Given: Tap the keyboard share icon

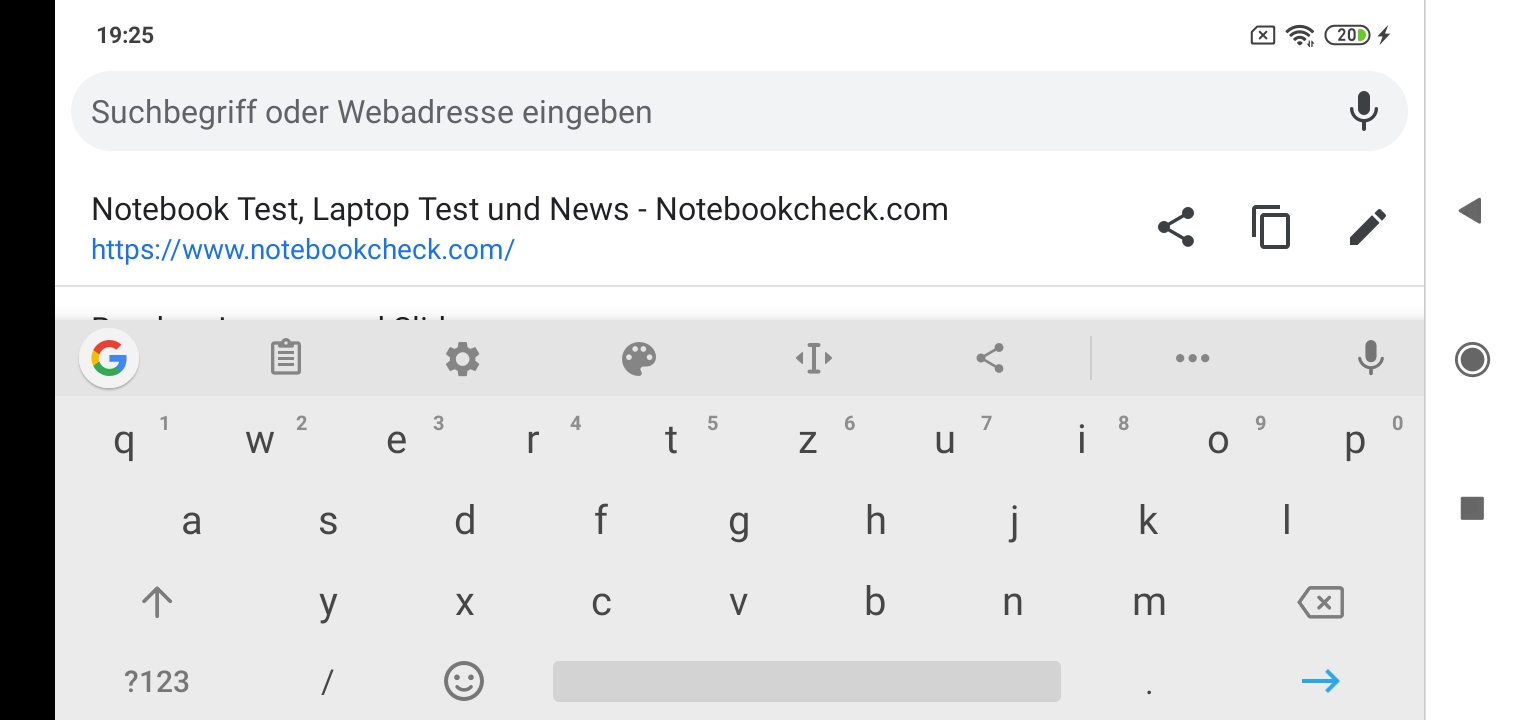Looking at the screenshot, I should point(990,358).
